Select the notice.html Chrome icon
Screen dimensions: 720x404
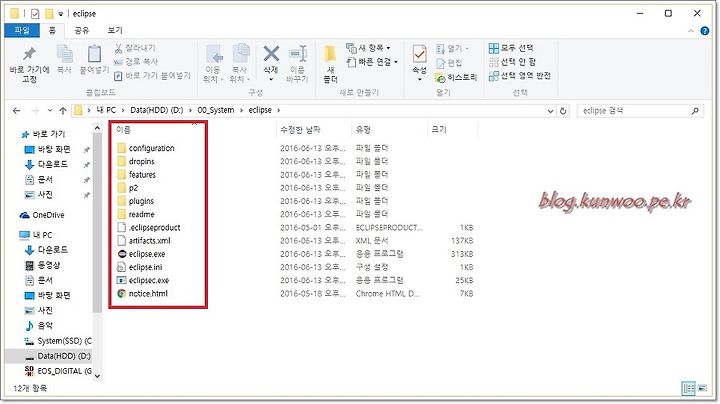tap(122, 293)
